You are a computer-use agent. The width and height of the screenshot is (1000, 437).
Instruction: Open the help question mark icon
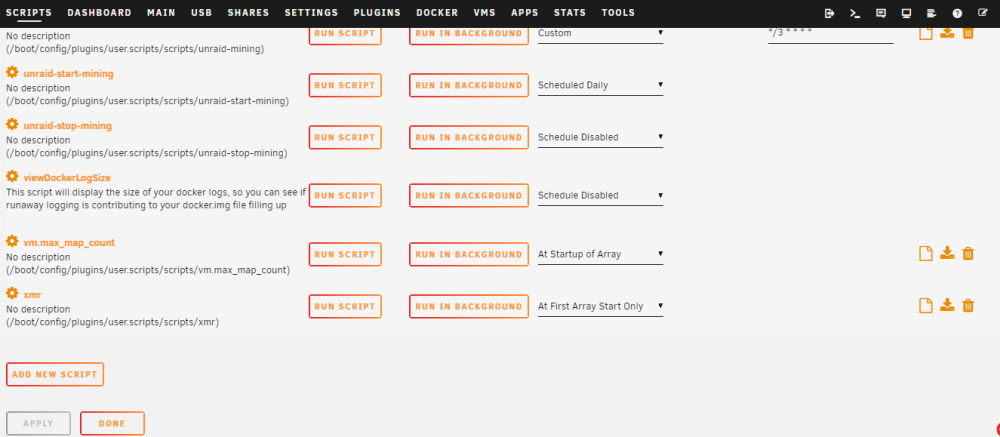coord(957,13)
